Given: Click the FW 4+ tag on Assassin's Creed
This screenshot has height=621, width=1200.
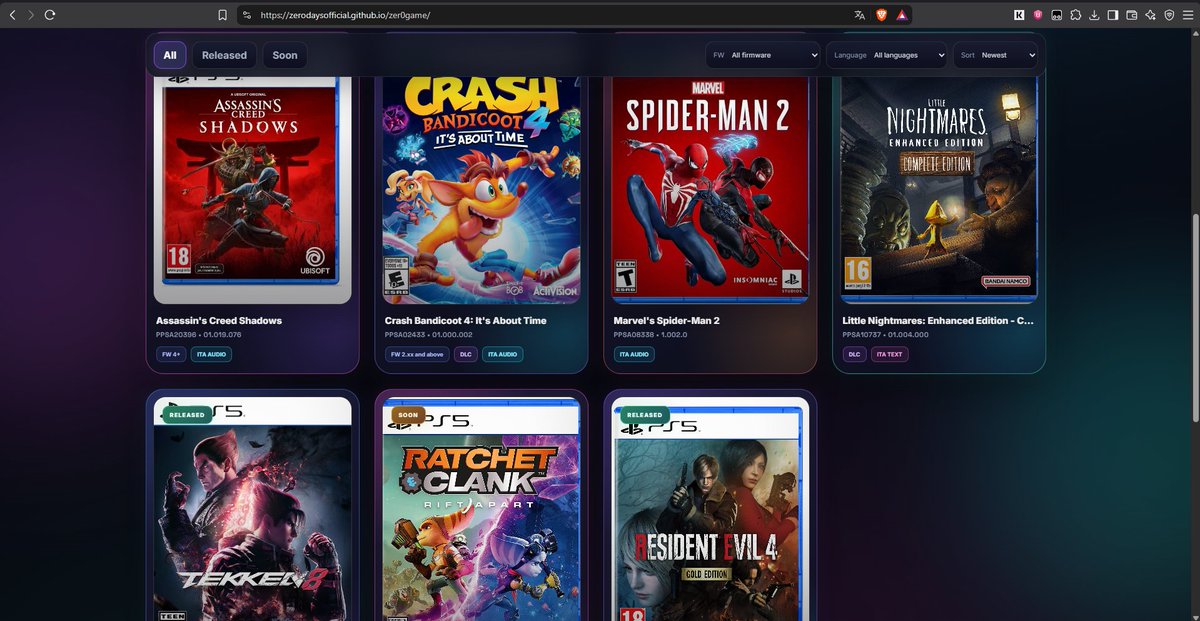Looking at the screenshot, I should pos(169,354).
